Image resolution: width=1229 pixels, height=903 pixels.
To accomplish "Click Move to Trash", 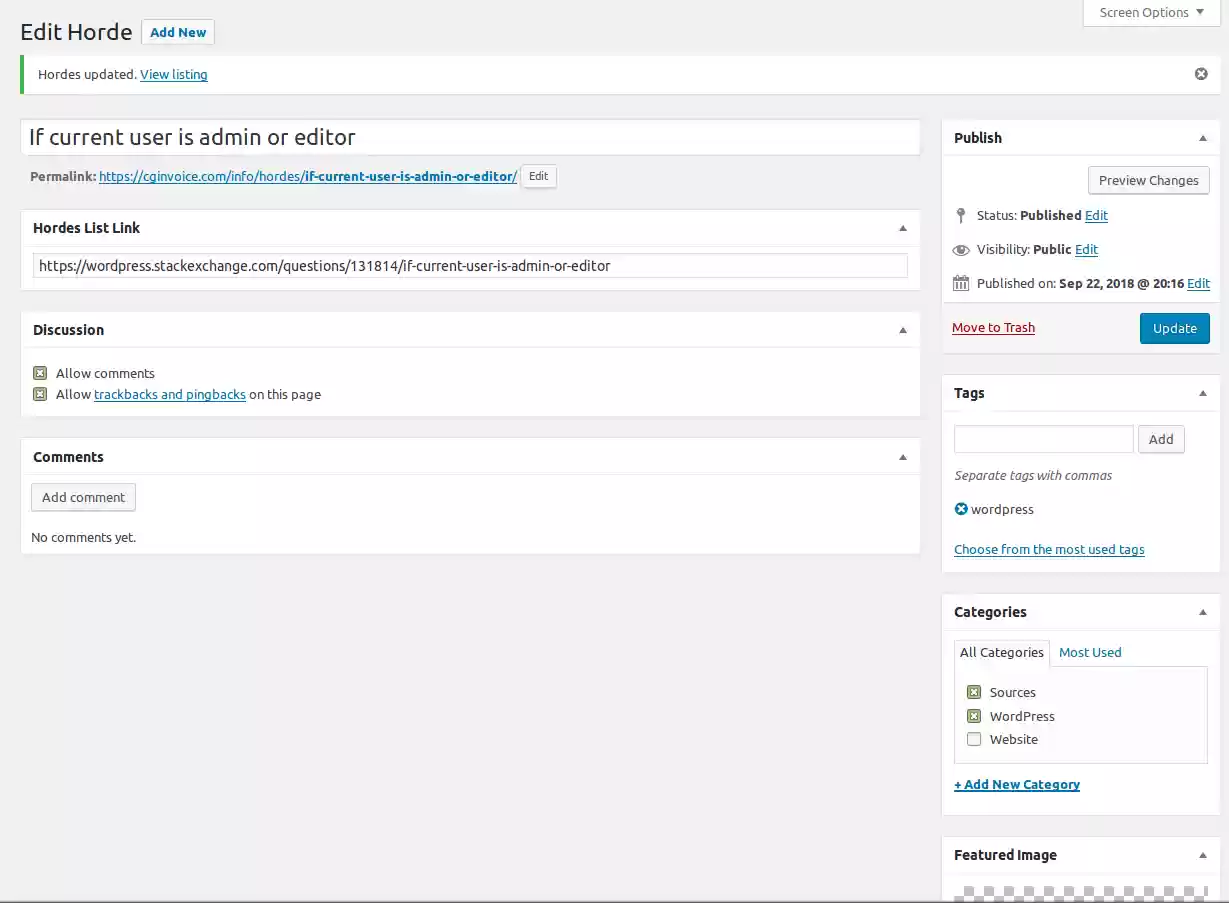I will coord(992,327).
